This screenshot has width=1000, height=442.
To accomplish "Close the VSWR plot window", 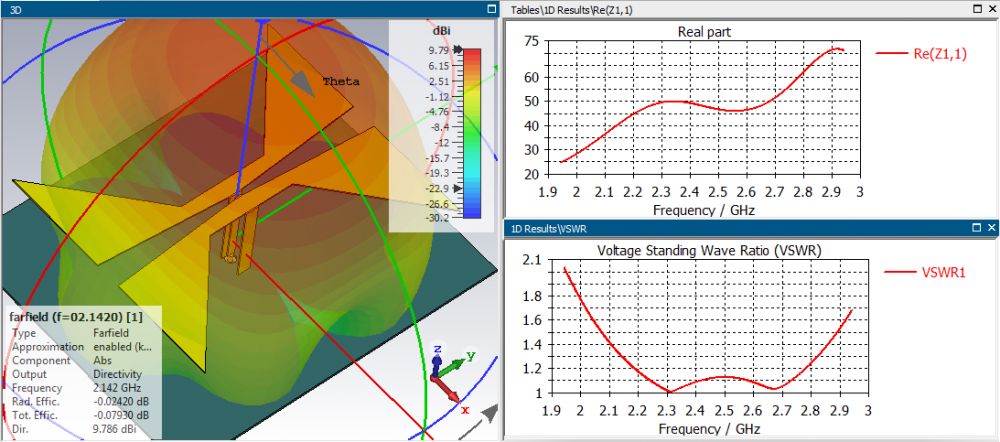I will click(x=992, y=228).
